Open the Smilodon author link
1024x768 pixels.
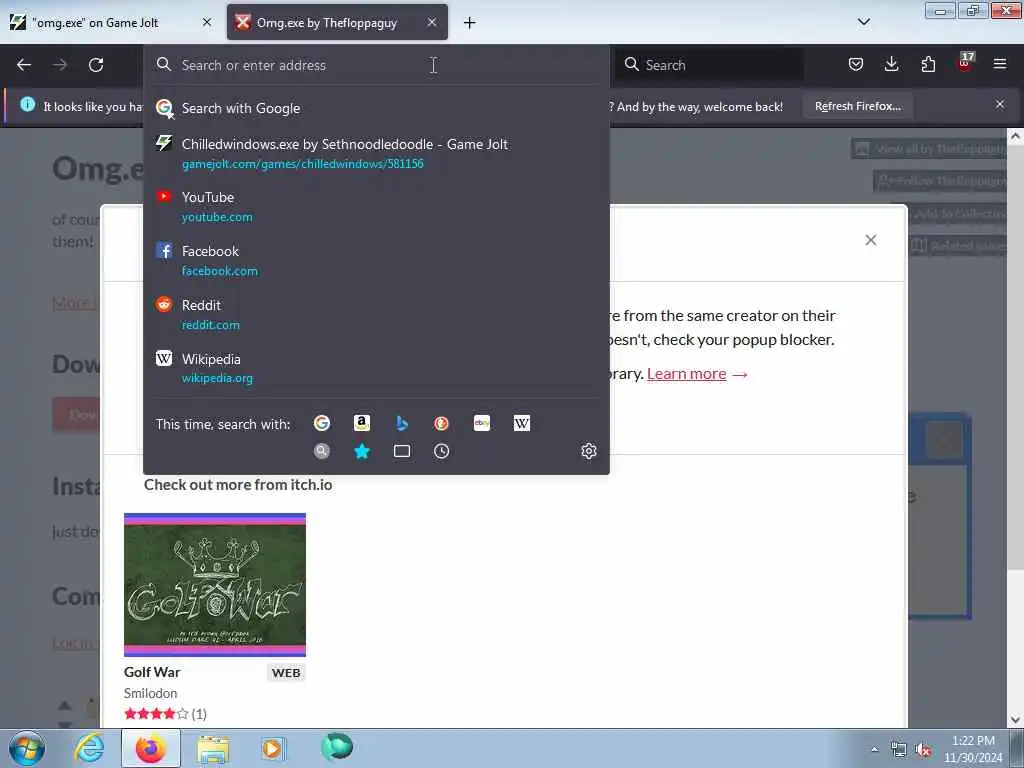click(x=150, y=693)
